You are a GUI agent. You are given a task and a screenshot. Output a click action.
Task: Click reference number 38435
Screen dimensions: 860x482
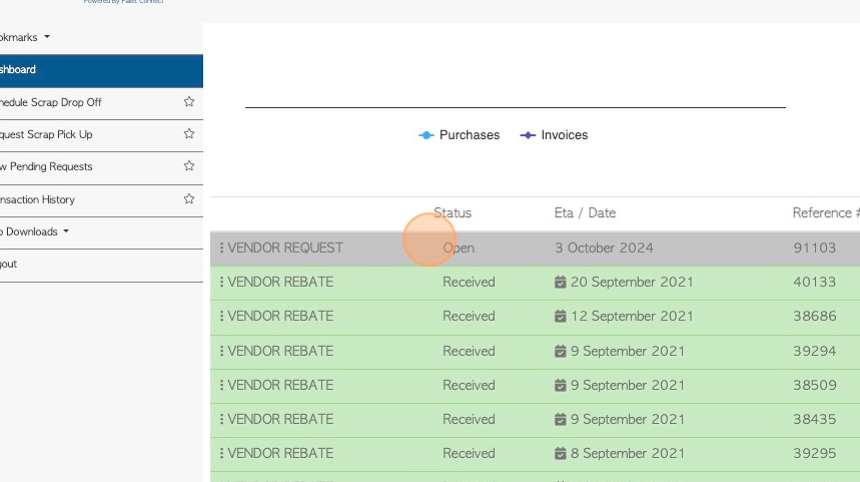click(814, 419)
